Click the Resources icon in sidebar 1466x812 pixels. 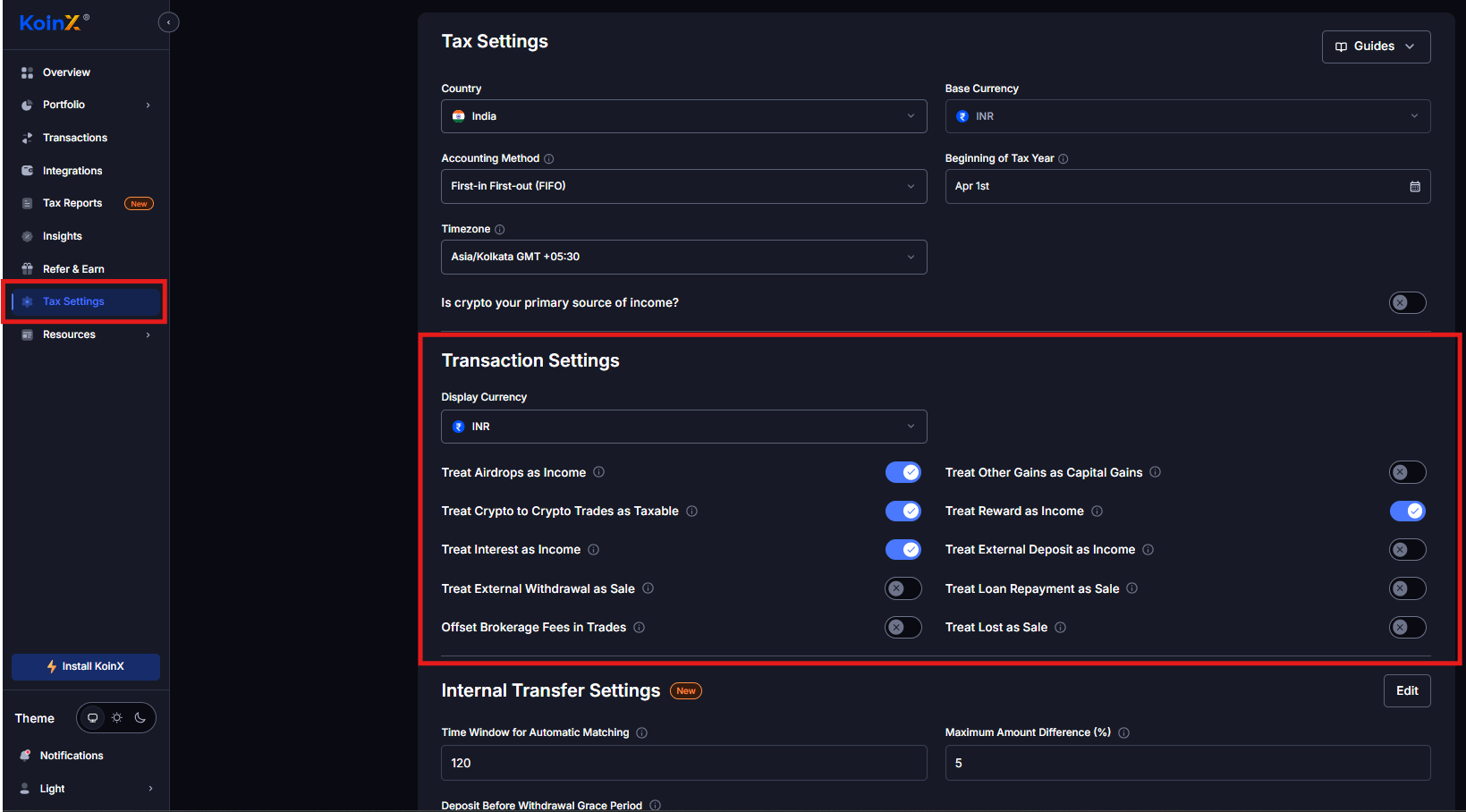(x=27, y=334)
